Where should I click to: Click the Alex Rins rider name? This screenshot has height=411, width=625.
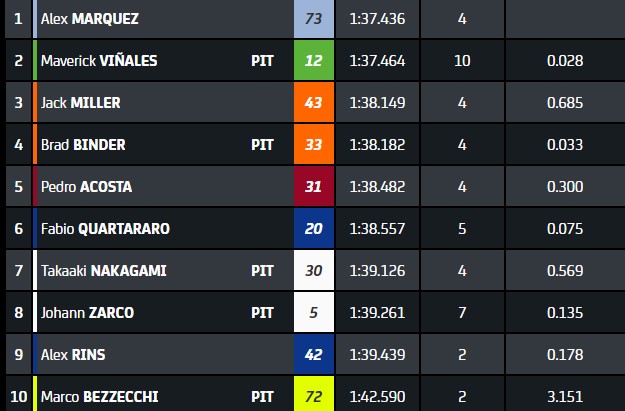(x=73, y=355)
